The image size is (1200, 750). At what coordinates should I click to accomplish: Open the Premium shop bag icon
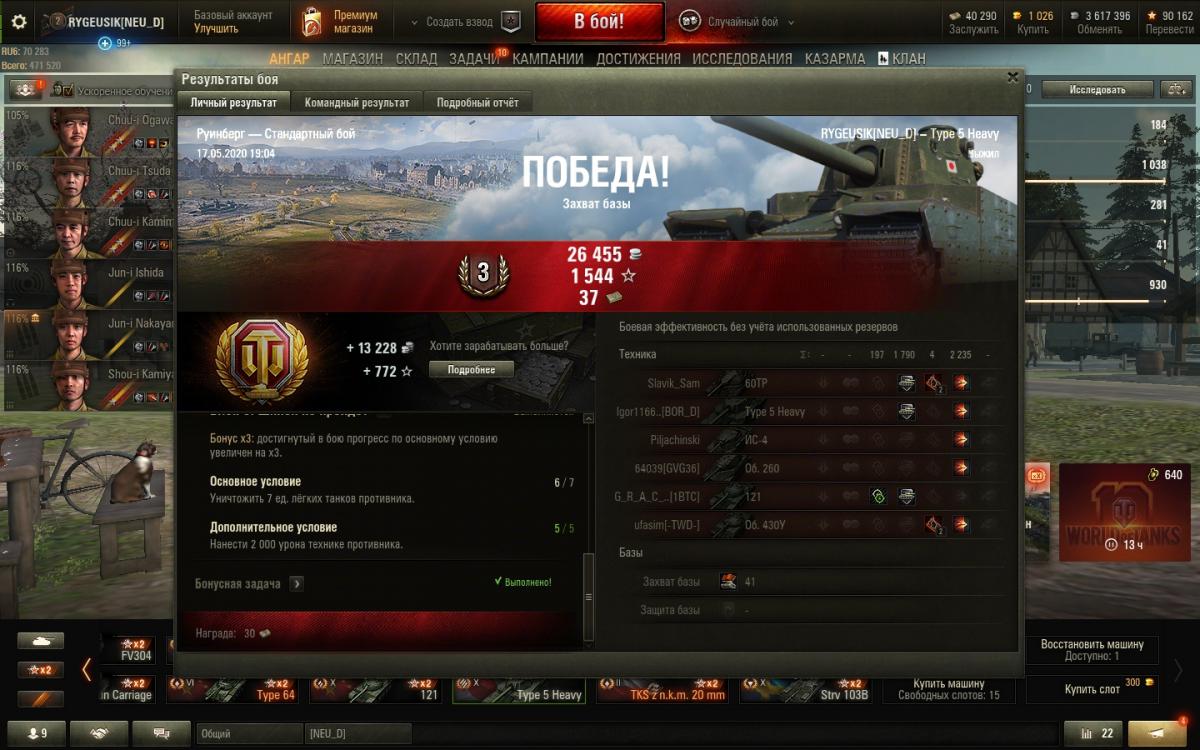tap(312, 21)
